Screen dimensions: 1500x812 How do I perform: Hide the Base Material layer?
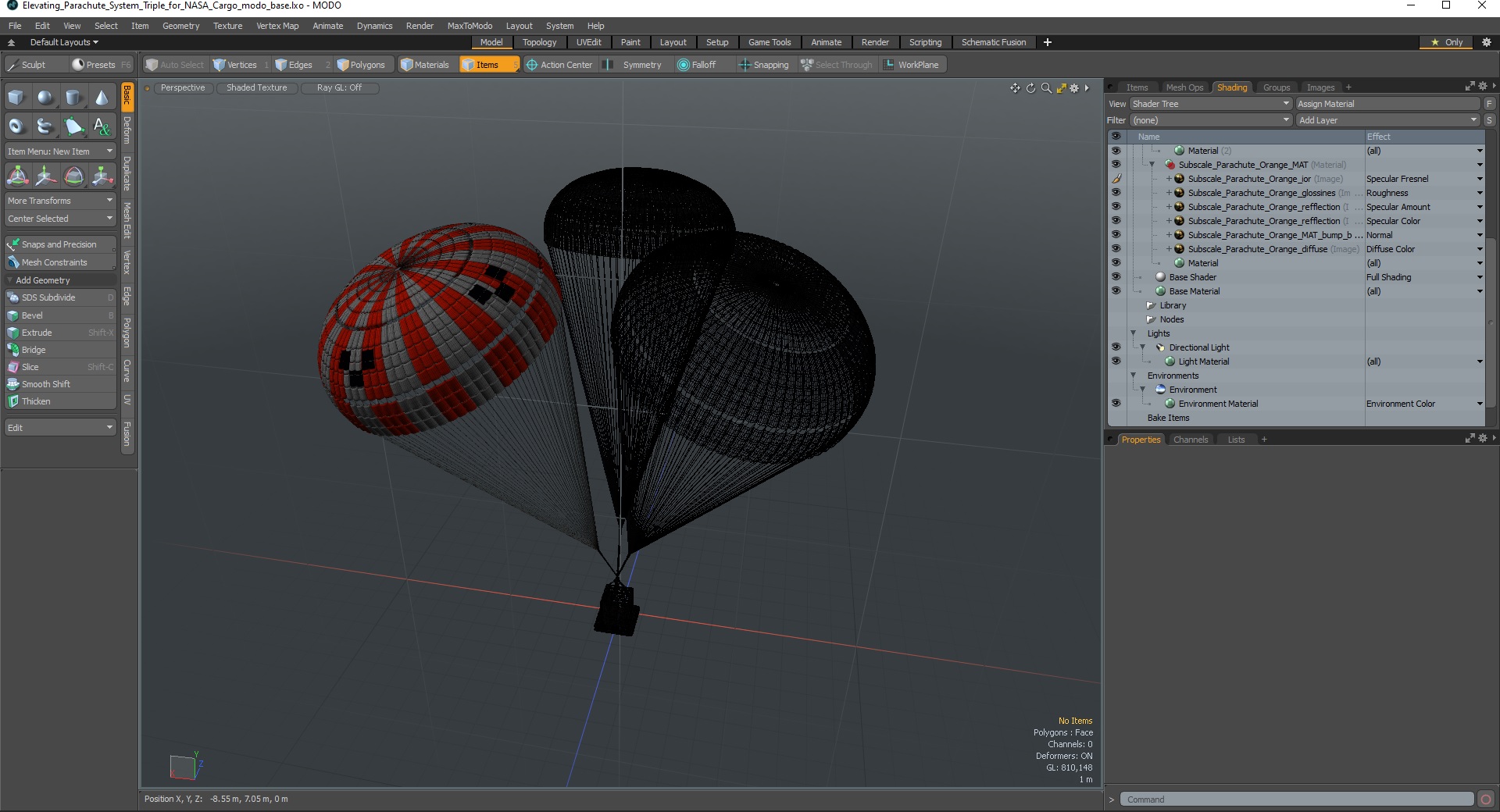pyautogui.click(x=1116, y=291)
